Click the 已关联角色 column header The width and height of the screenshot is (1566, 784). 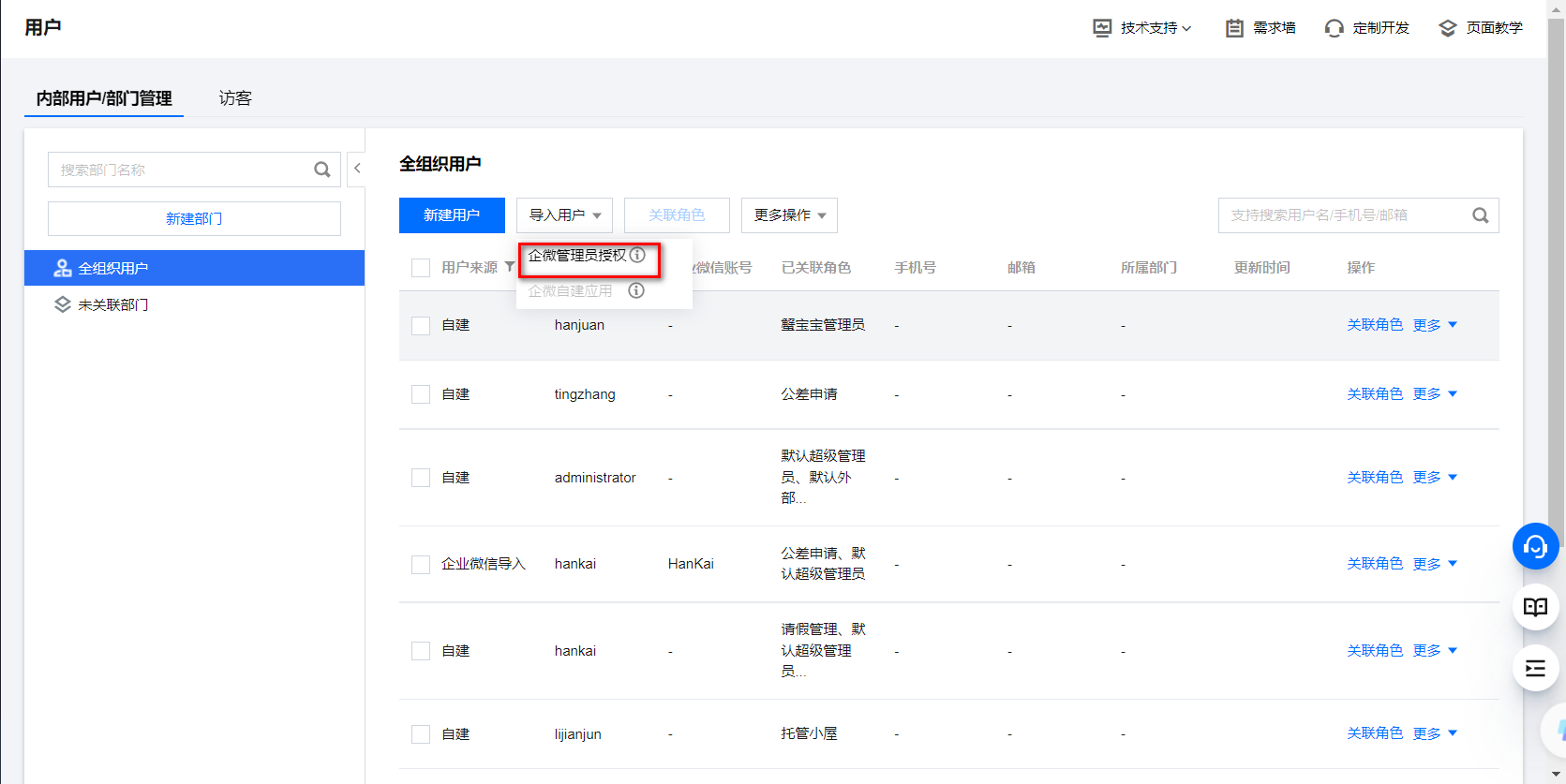click(816, 268)
